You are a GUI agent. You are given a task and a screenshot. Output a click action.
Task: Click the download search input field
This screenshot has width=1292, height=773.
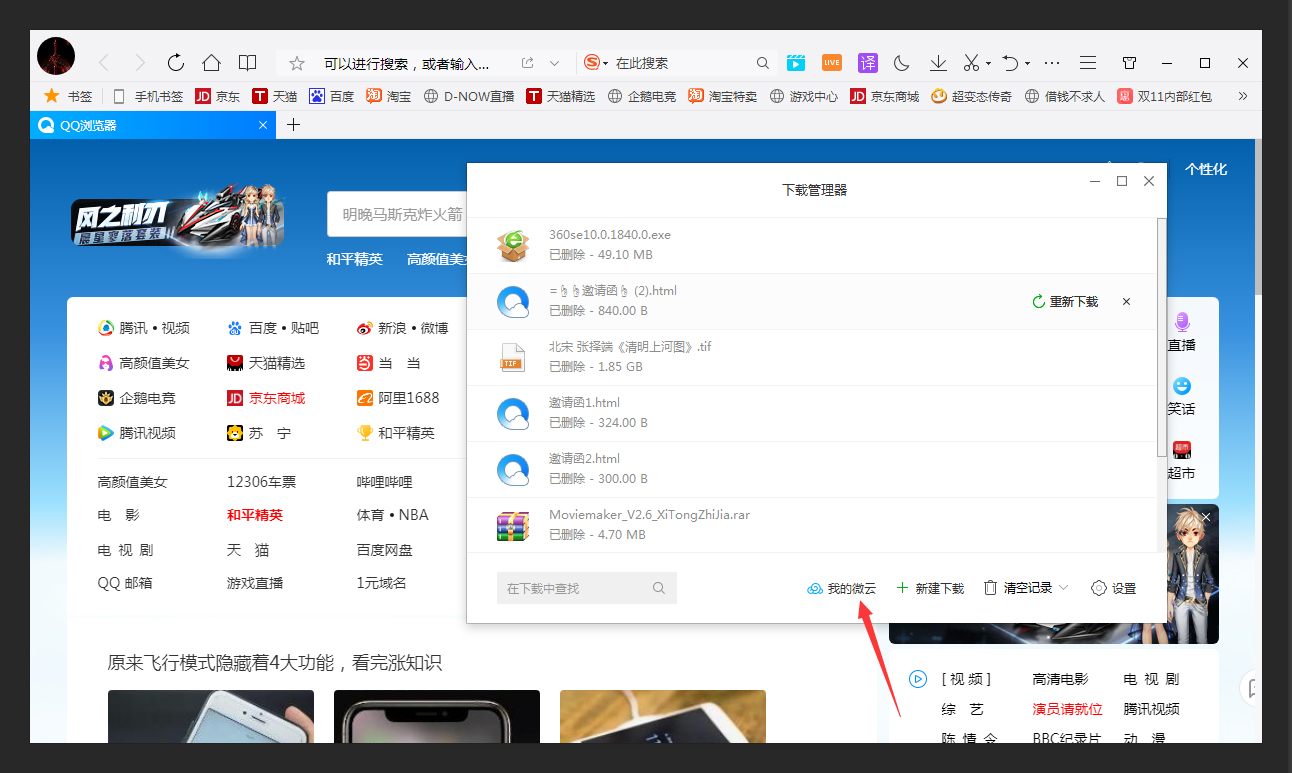pos(586,588)
